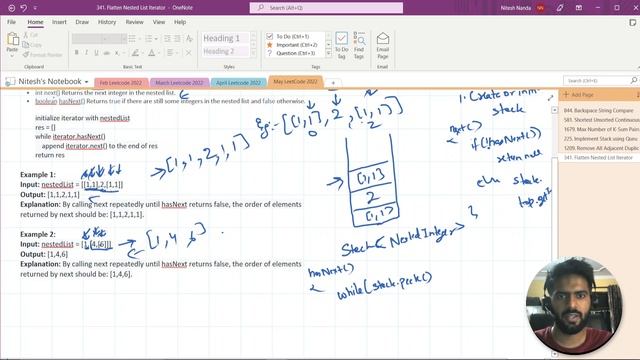The height and width of the screenshot is (360, 640).
Task: Click the delete X icon in Basic Text
Action: click(x=188, y=53)
